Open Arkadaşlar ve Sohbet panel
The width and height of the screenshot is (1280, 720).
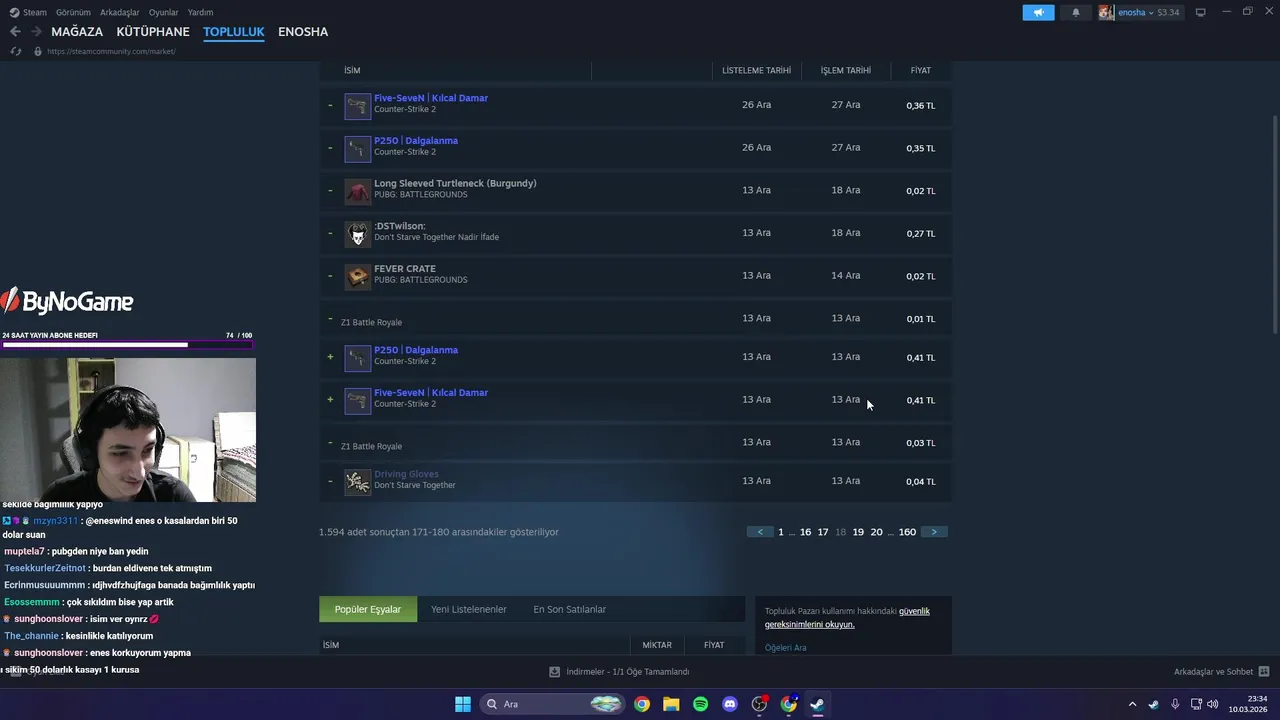(1221, 672)
